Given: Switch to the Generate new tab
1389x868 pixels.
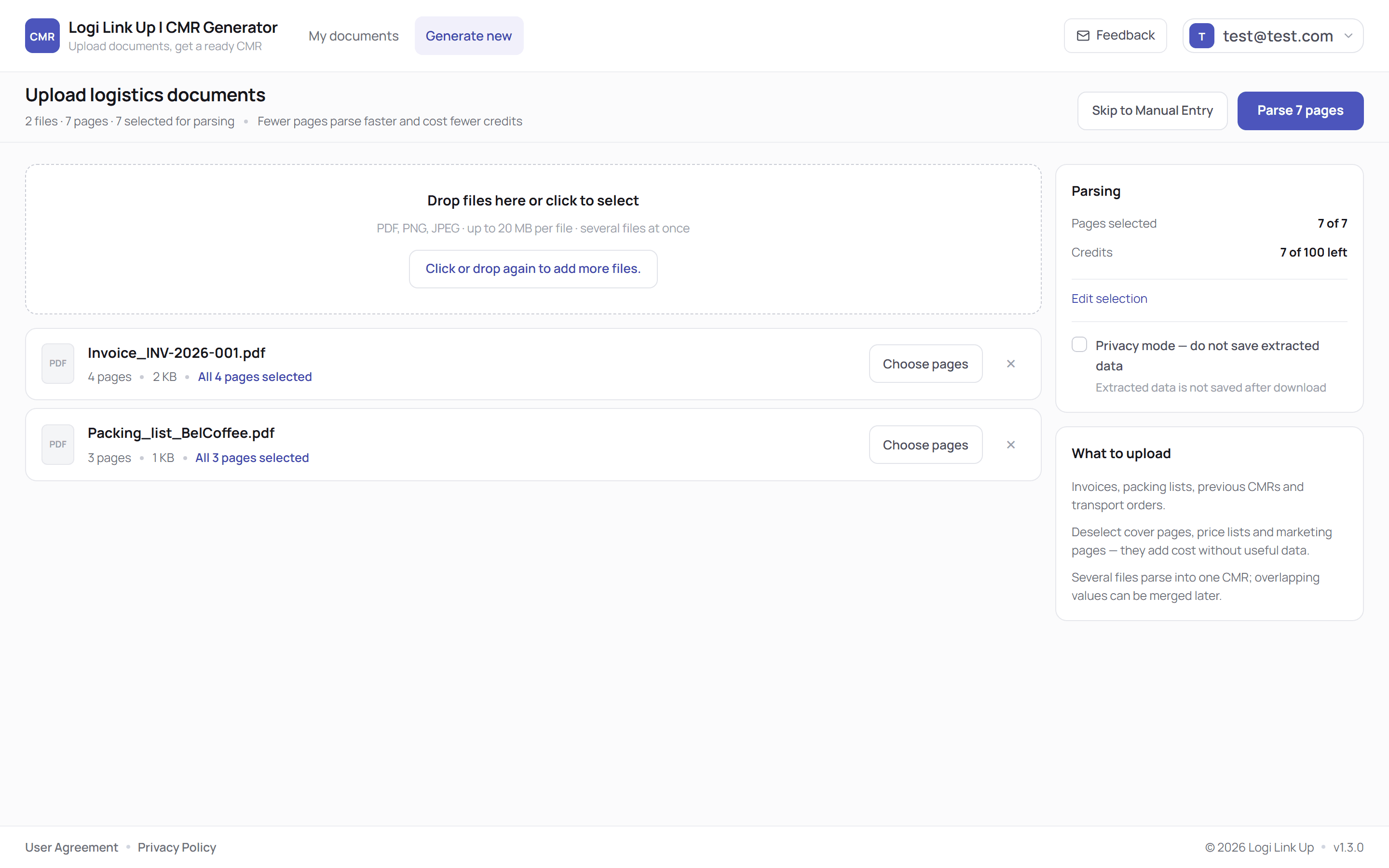Looking at the screenshot, I should pos(468,36).
